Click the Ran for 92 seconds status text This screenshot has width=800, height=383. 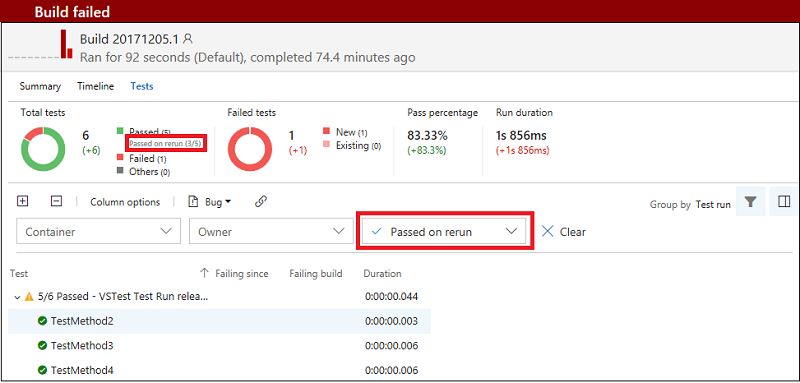click(247, 57)
